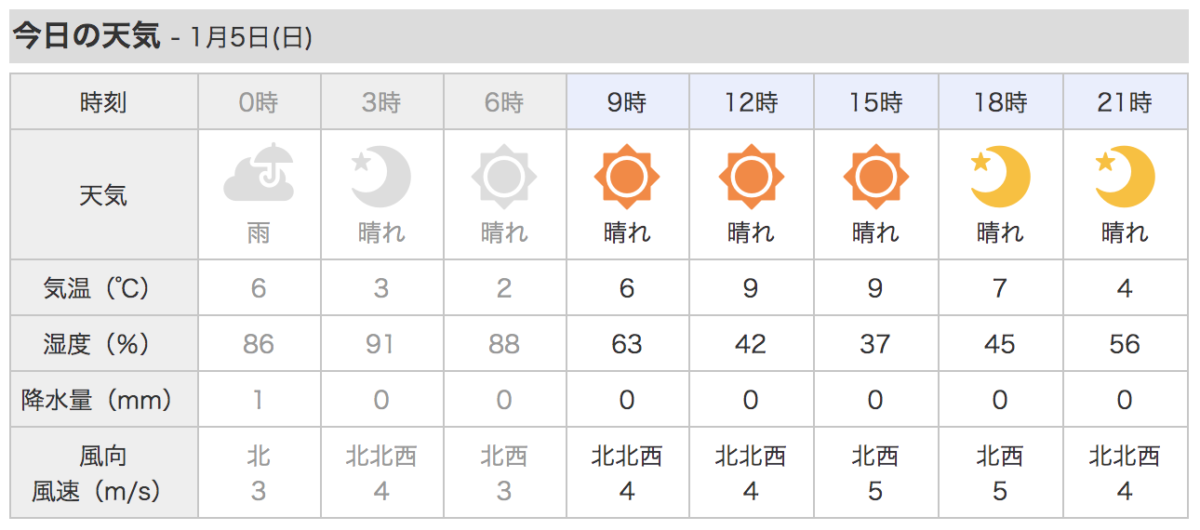This screenshot has width=1200, height=530.
Task: Click the 湿度（%） row label
Action: [104, 345]
